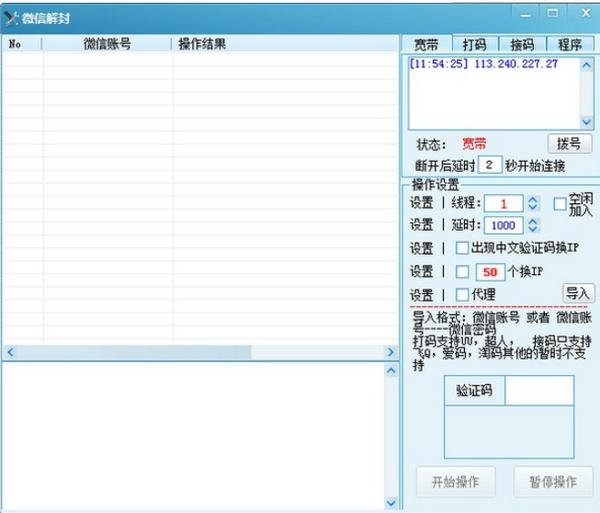Tick 出现中文验证码换IP checkbox
This screenshot has width=600, height=513.
point(462,248)
